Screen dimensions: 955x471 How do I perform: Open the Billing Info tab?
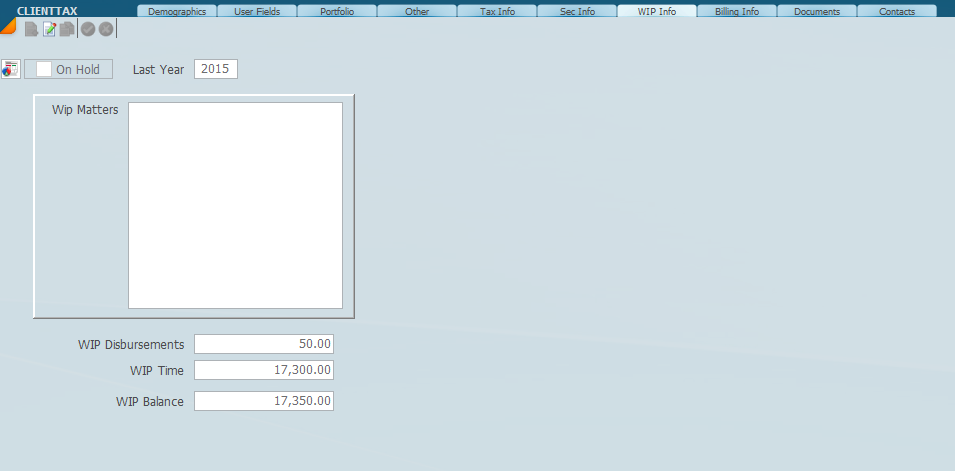pyautogui.click(x=737, y=12)
